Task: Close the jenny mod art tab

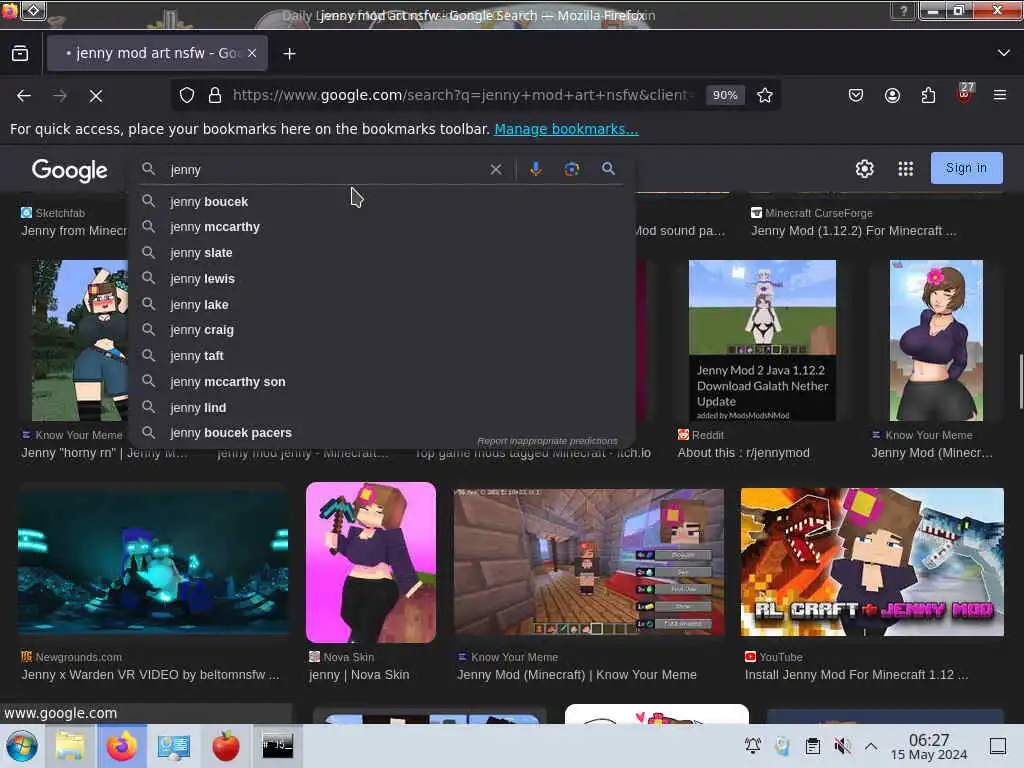Action: pyautogui.click(x=252, y=54)
